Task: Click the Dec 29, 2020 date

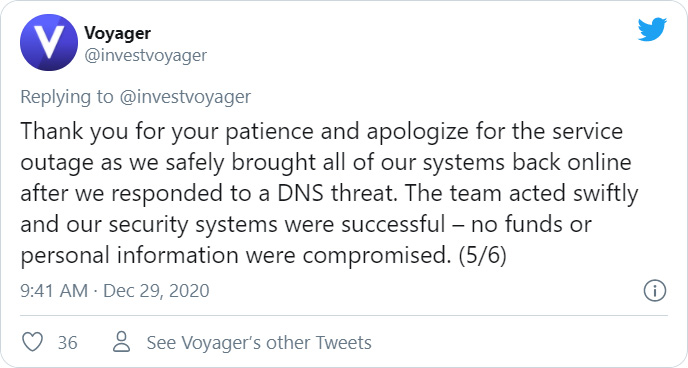Action: pyautogui.click(x=156, y=291)
